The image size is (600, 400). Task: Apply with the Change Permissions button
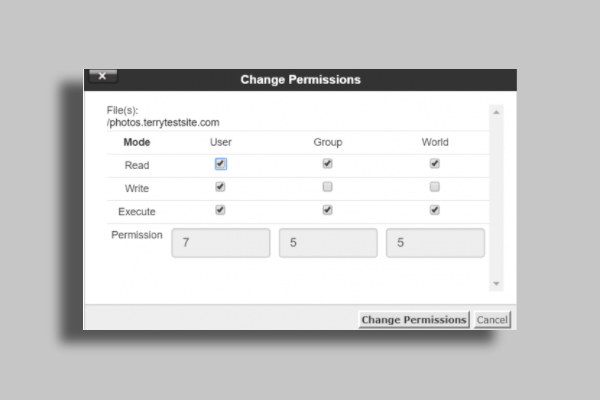tap(414, 320)
